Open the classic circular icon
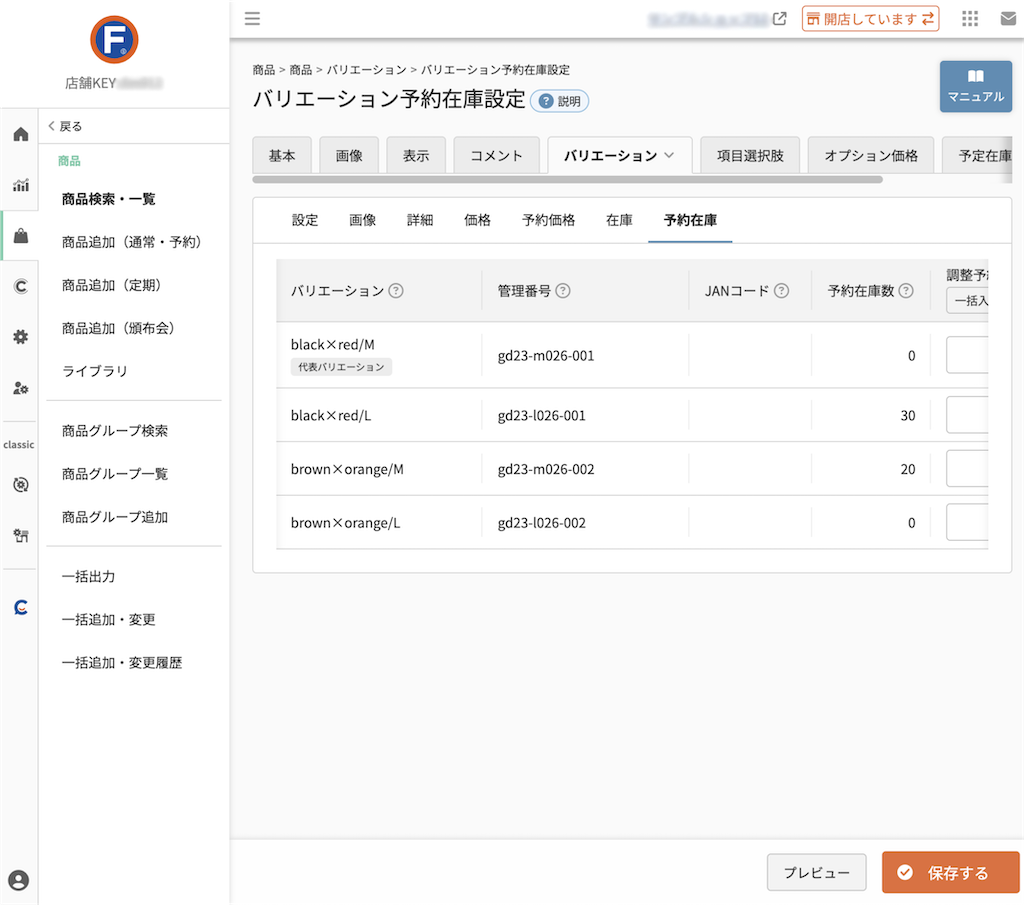Image resolution: width=1024 pixels, height=905 pixels. coord(21,484)
